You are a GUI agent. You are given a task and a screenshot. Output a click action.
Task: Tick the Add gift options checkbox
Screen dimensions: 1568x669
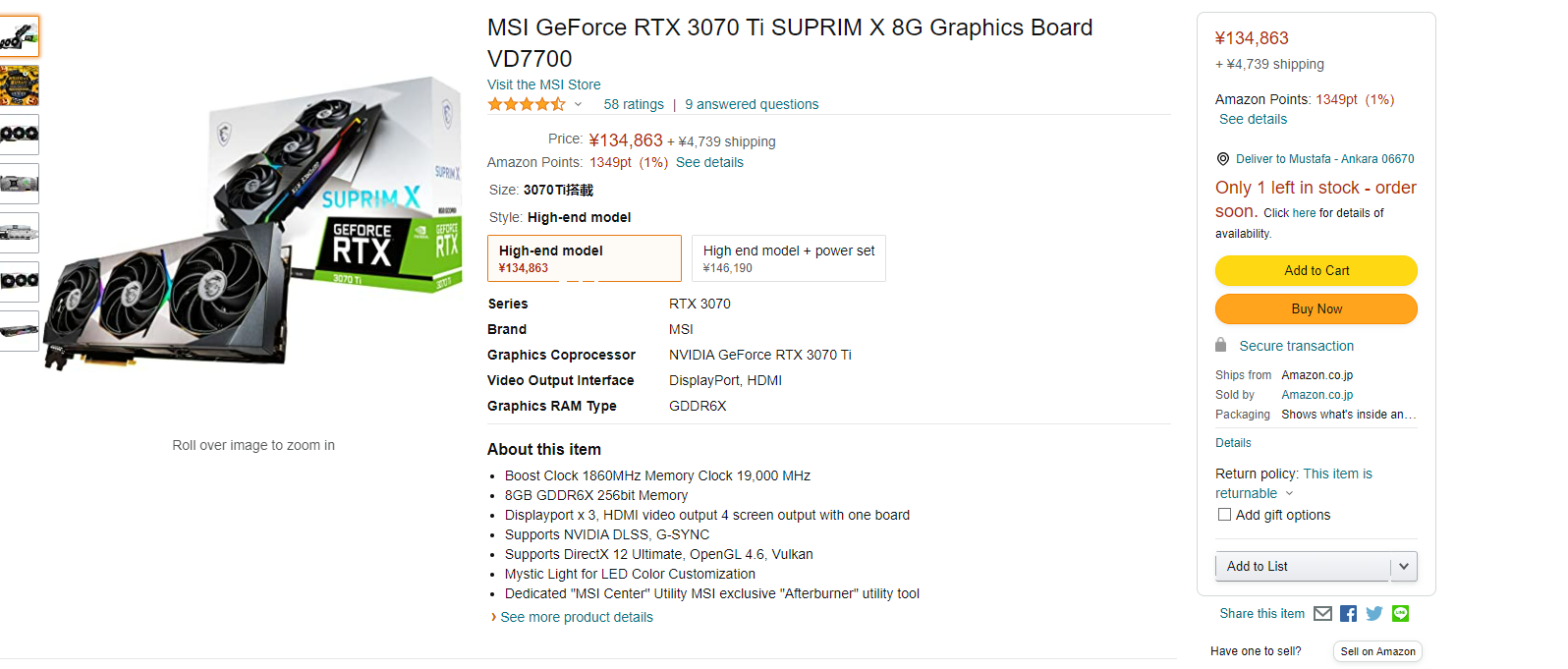[1224, 515]
